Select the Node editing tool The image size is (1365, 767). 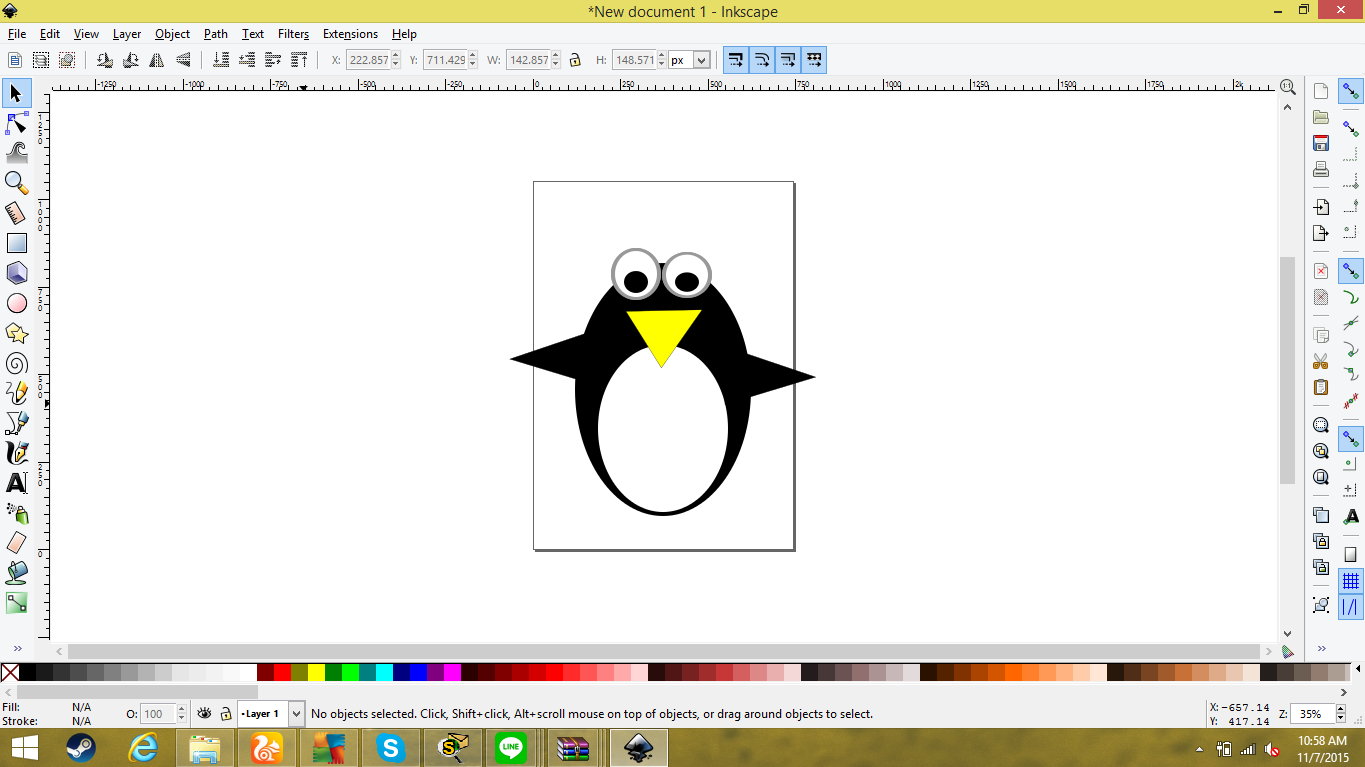[x=17, y=124]
